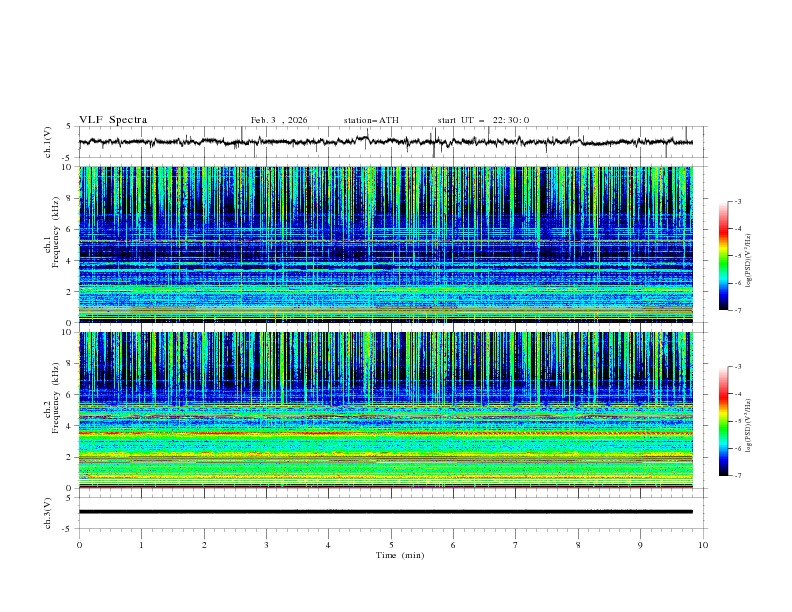The height and width of the screenshot is (612, 792).
Task: Click the 6 kHz tick label on ch.2 axis
Action: pyautogui.click(x=71, y=395)
